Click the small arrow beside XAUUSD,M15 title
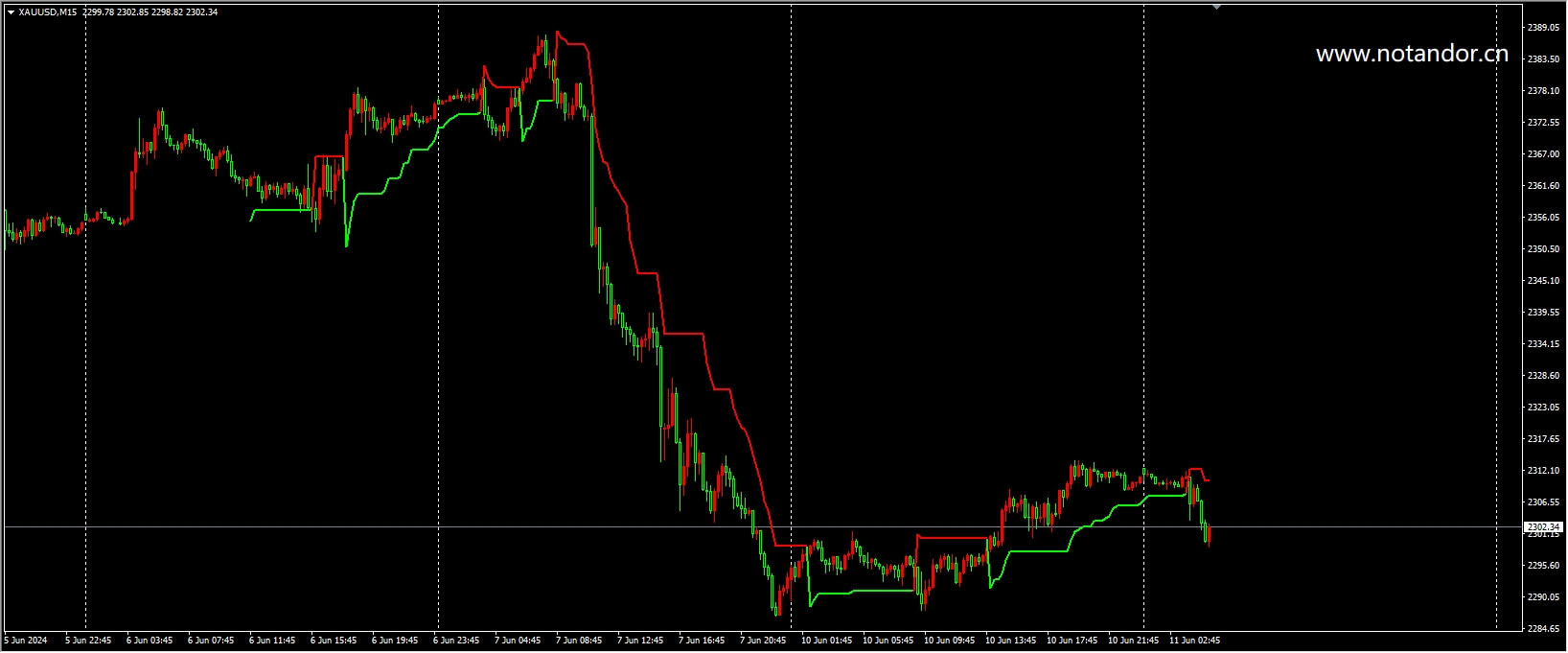 (11, 12)
